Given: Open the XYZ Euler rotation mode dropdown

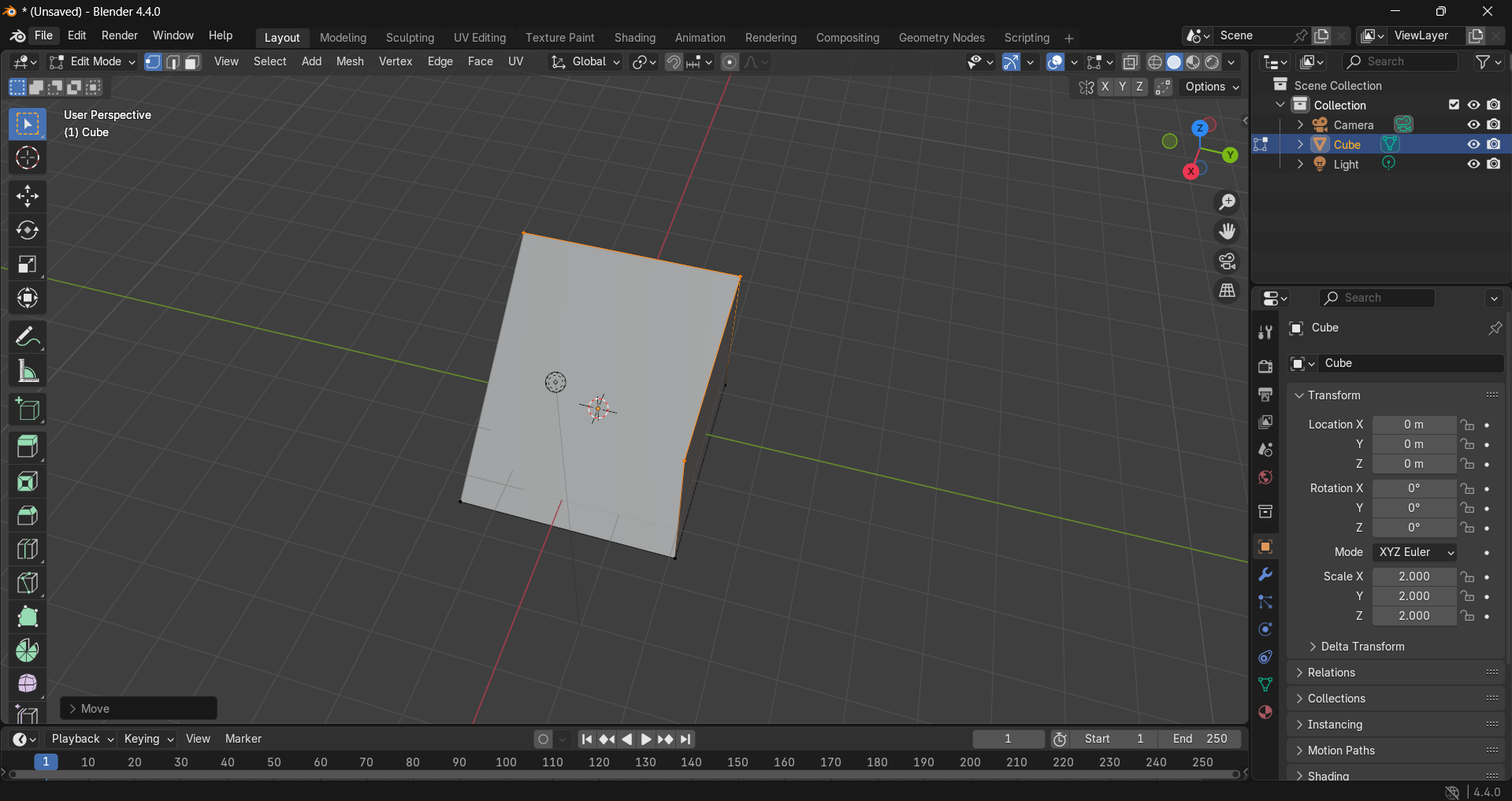Looking at the screenshot, I should point(1414,552).
